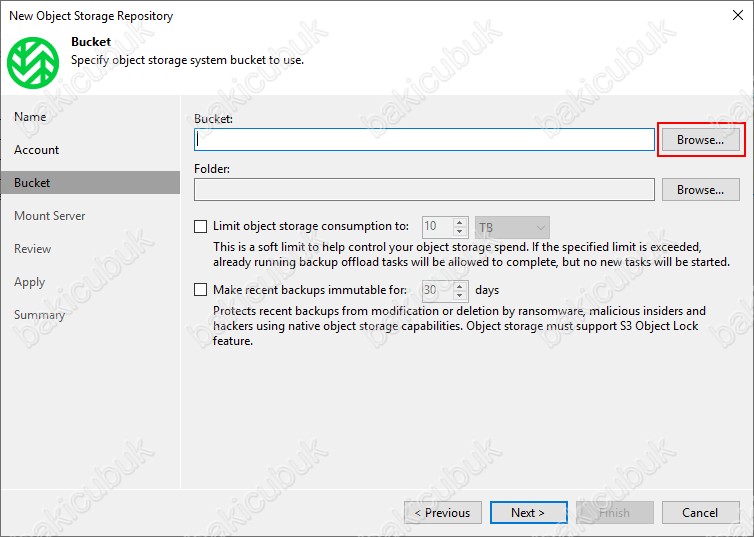Click the Wasabi logo icon in header
Viewport: 754px width, 537px height.
[x=33, y=63]
